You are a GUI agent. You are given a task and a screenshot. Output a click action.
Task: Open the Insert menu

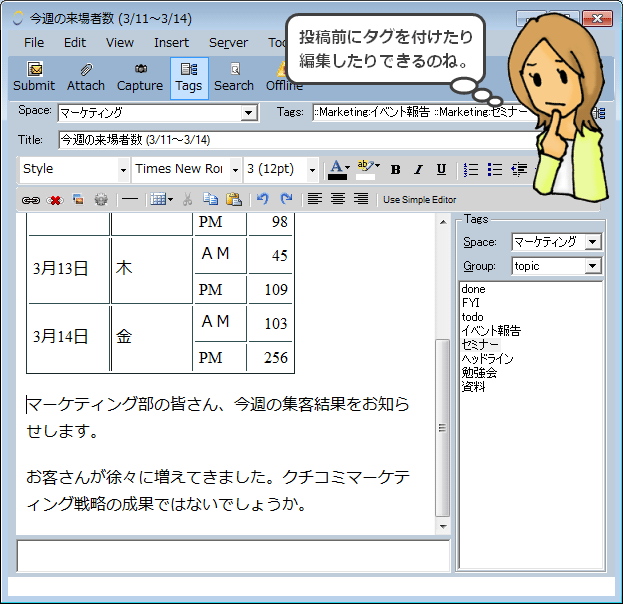point(171,43)
